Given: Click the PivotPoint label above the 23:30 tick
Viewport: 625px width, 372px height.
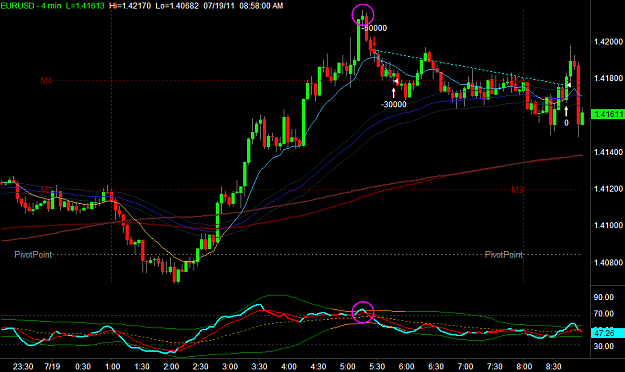Looking at the screenshot, I should tap(33, 254).
